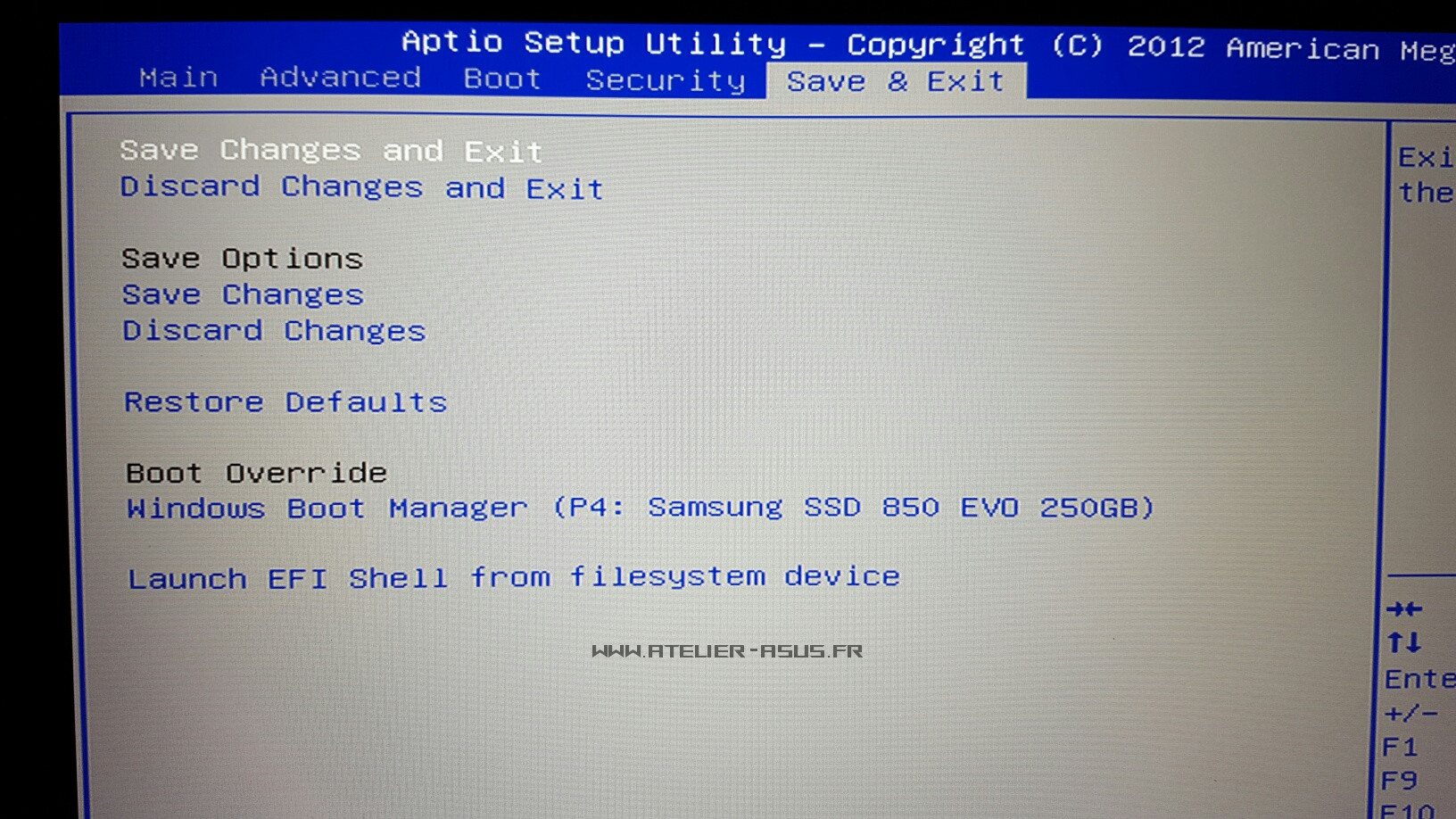Screen dimensions: 1456x819
Task: Click the Boot Override section heading
Action: point(256,473)
